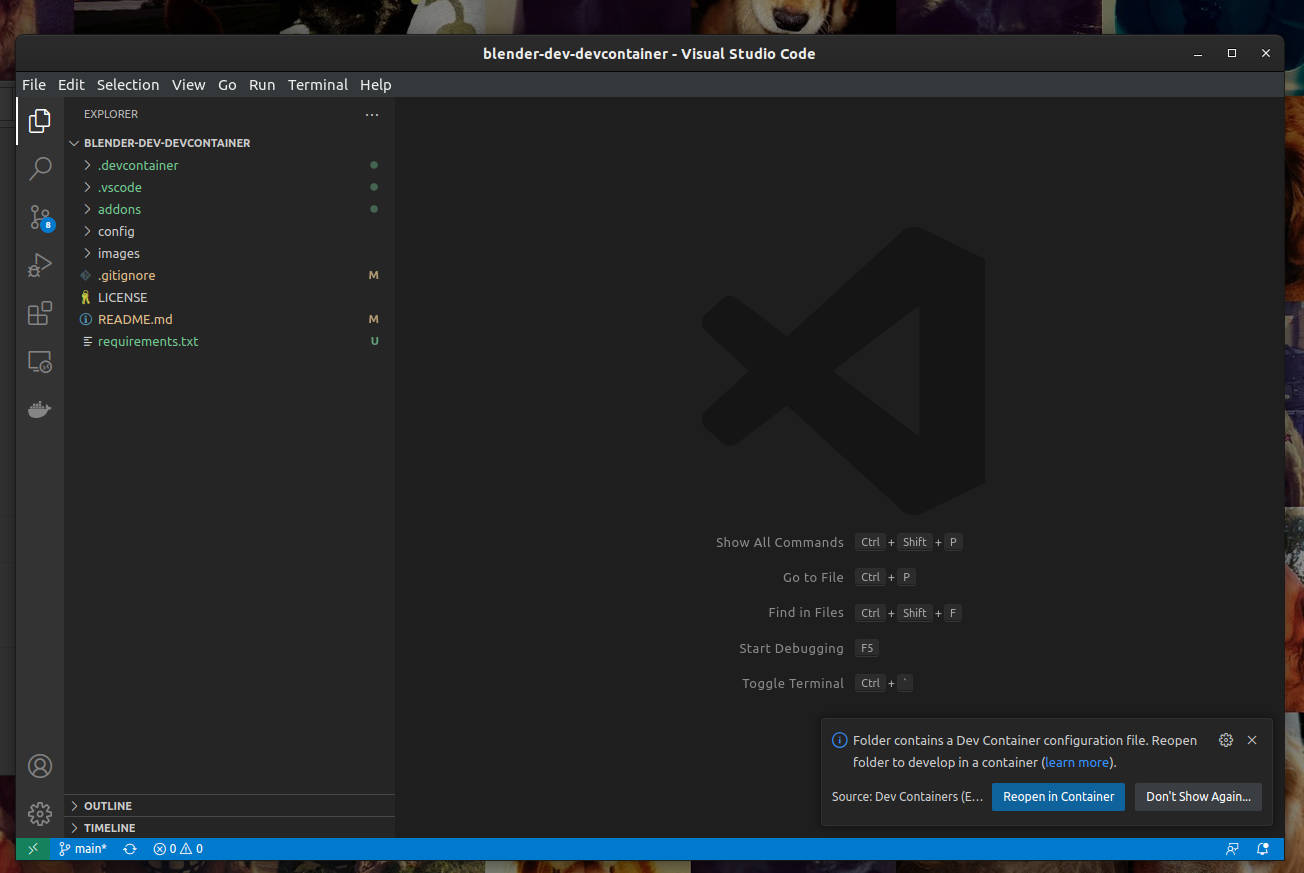Open the Selection menu
1304x873 pixels.
[128, 85]
